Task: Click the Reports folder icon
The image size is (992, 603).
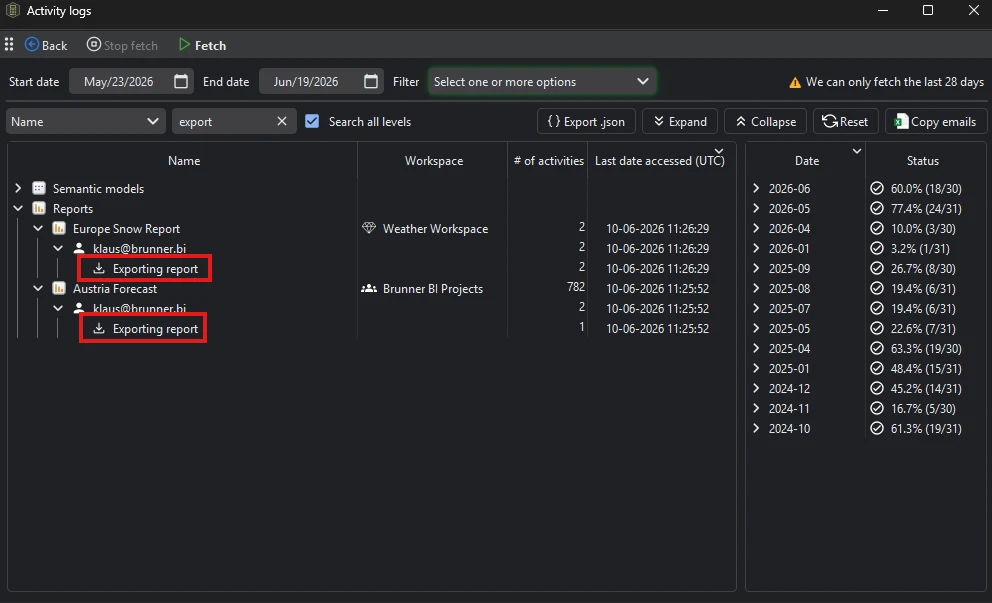Action: (39, 208)
